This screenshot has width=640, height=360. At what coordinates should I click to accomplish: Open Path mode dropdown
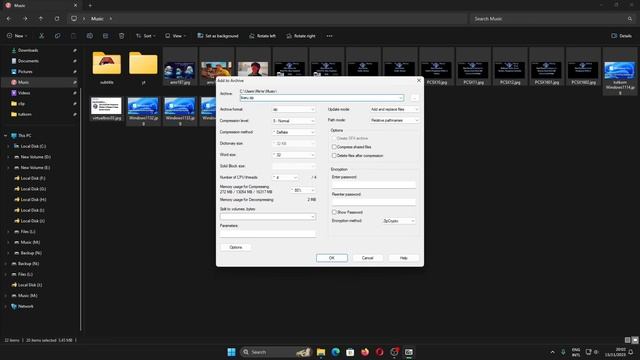[394, 120]
